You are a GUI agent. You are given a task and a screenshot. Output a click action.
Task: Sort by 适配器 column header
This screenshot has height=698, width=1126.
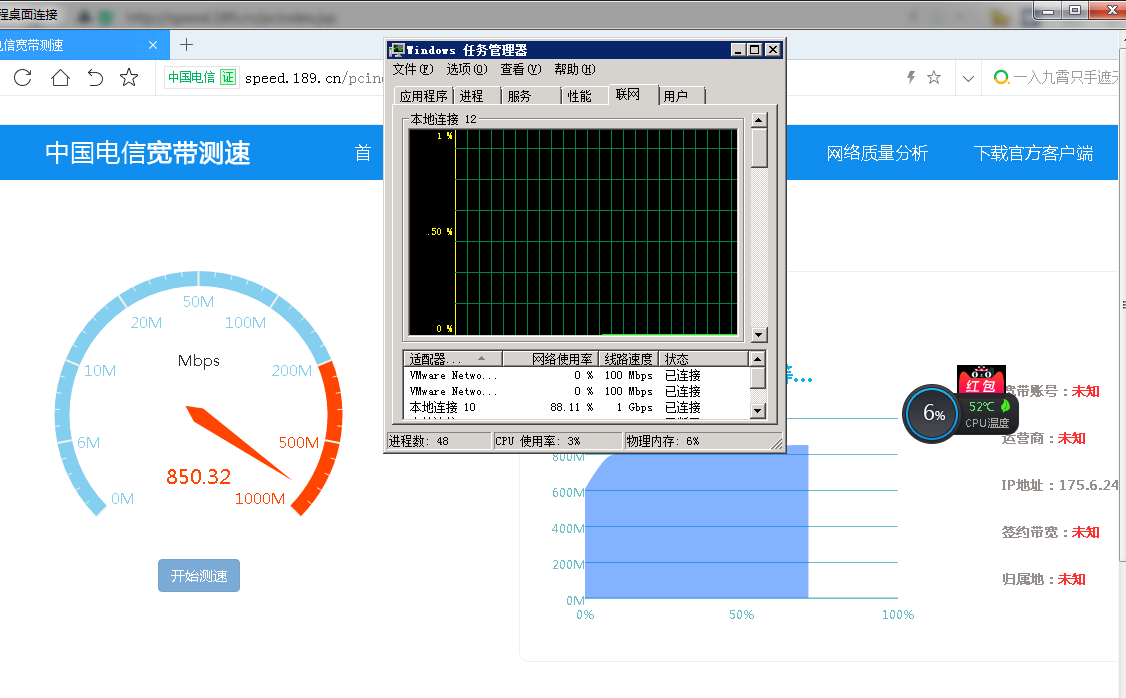tap(452, 358)
